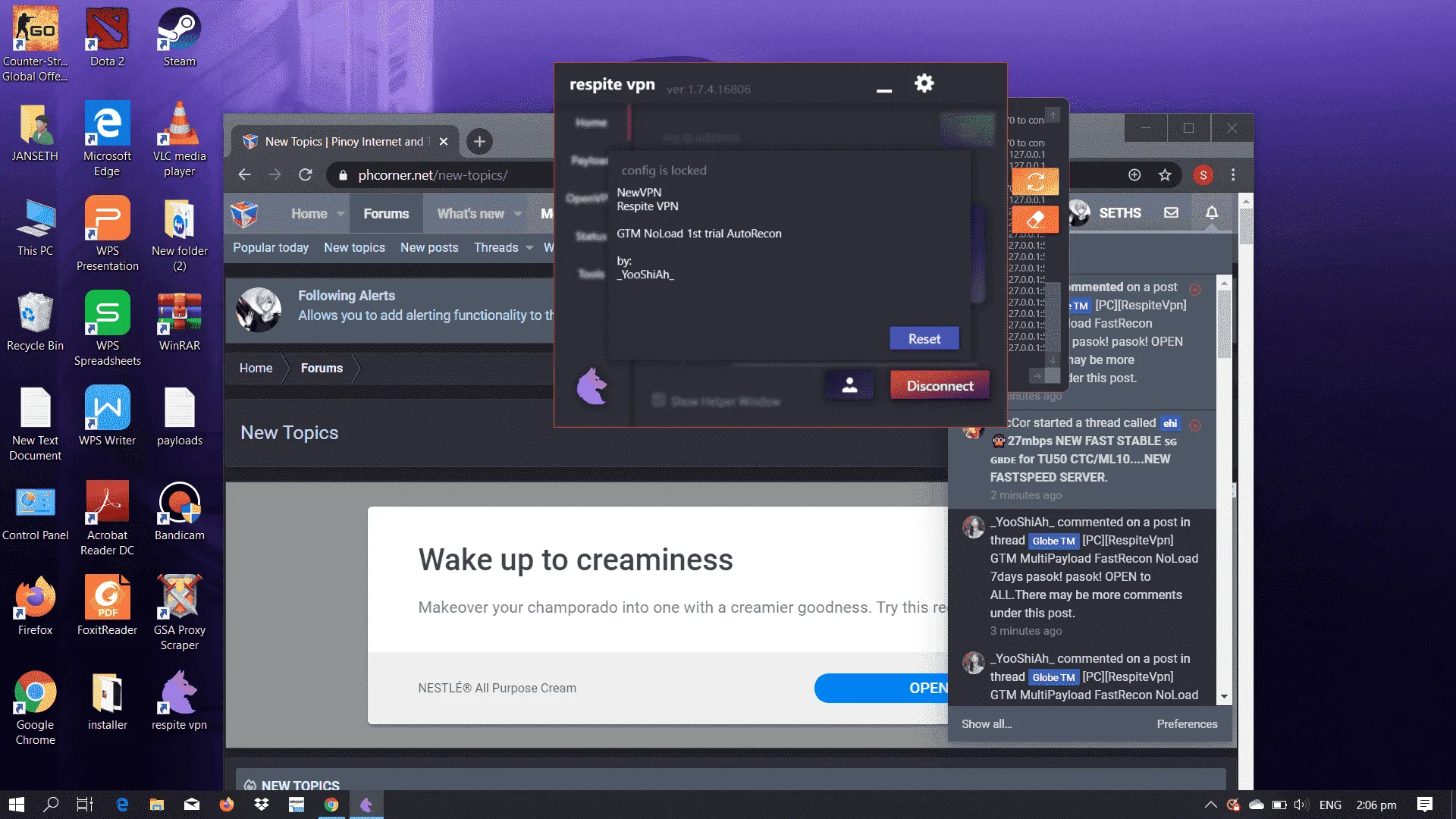
Task: Click Show all... in alerts panel
Action: (x=987, y=724)
